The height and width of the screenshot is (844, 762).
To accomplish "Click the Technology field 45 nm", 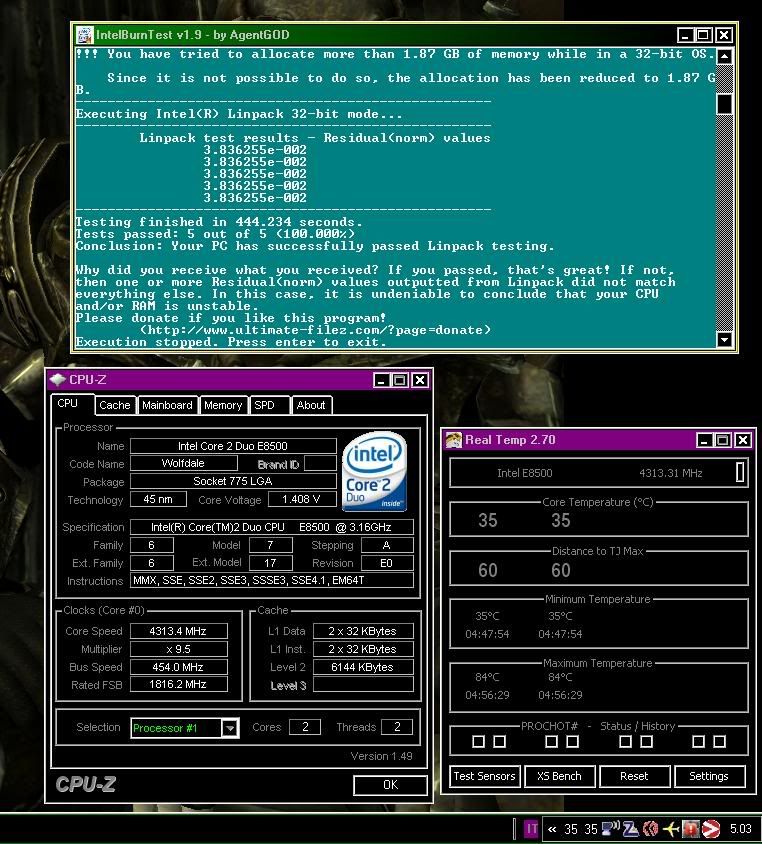I will (158, 499).
